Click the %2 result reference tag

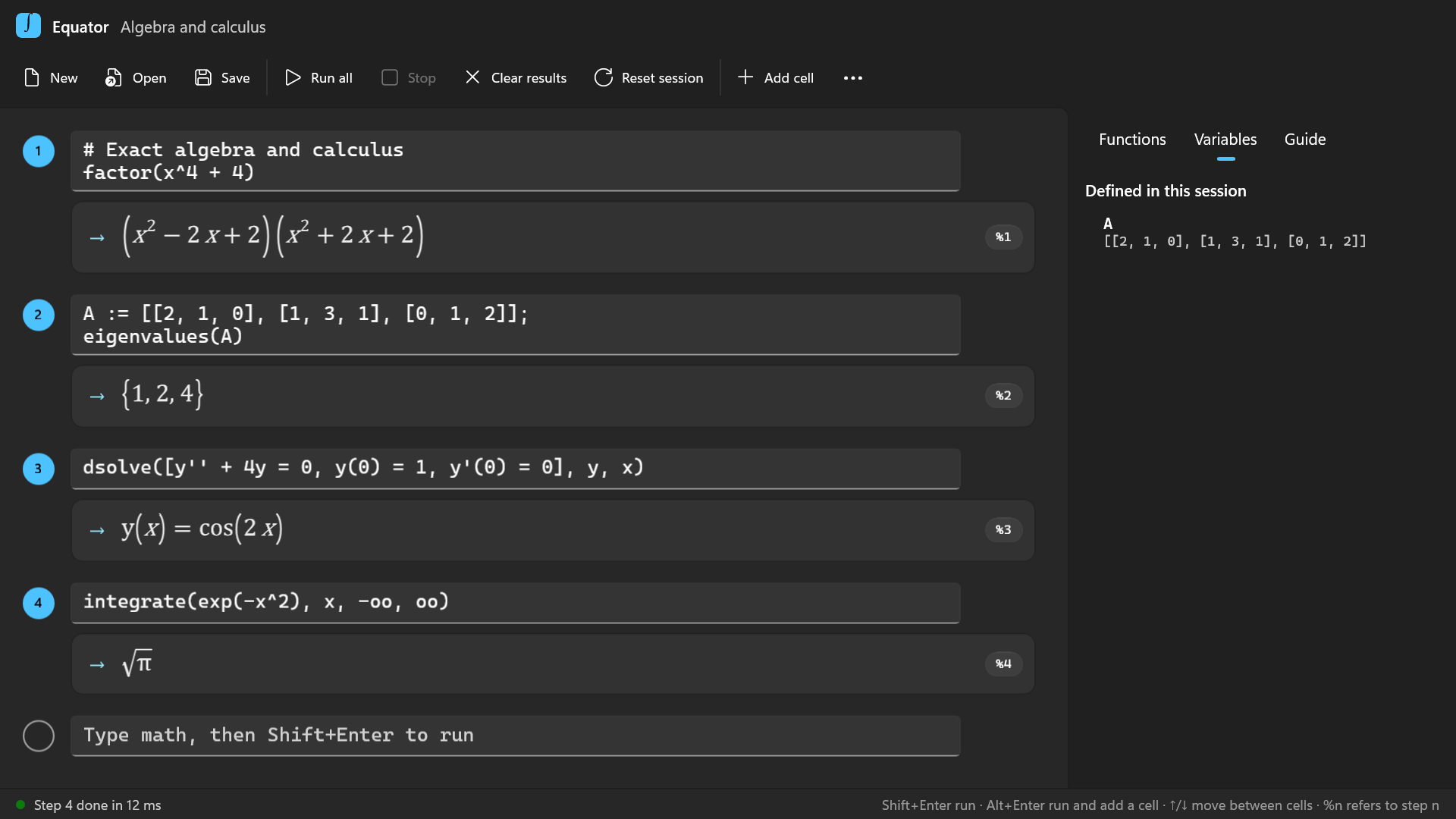(1003, 396)
